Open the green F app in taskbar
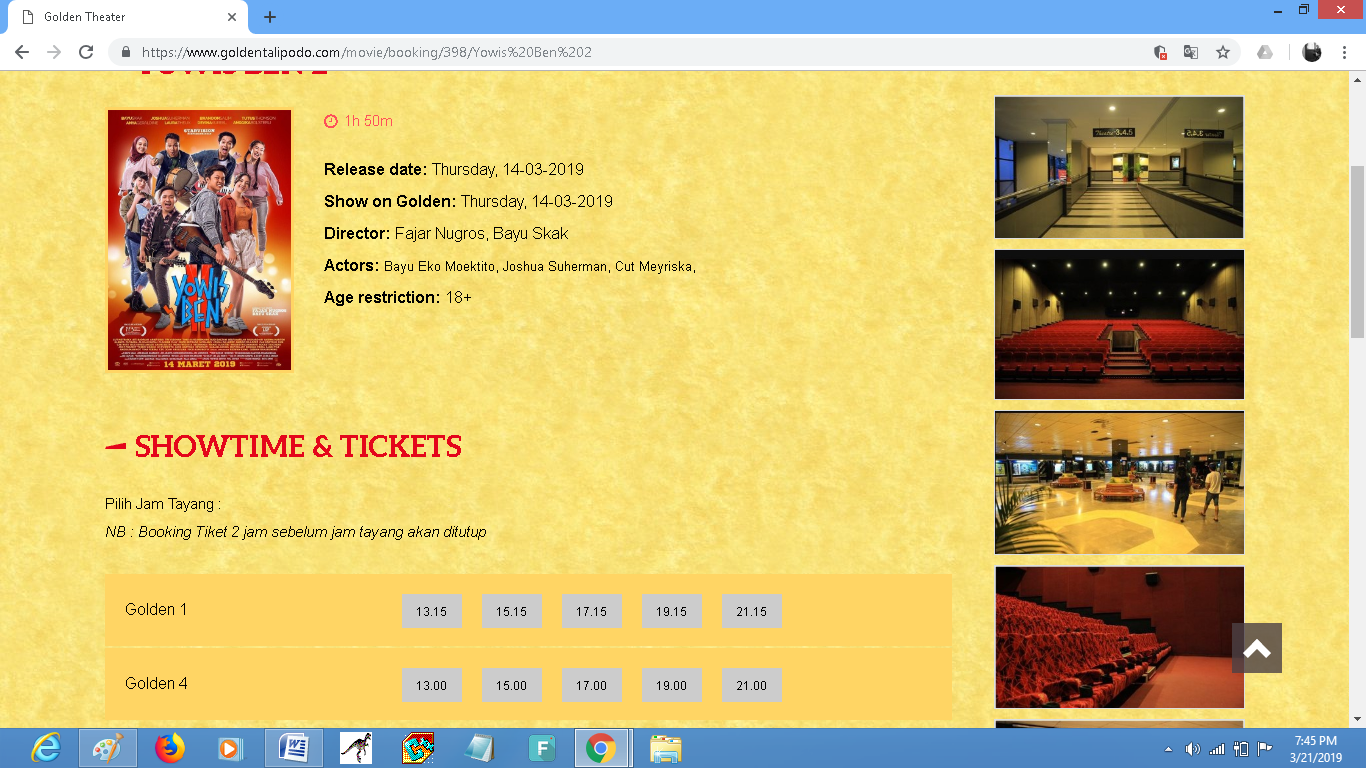This screenshot has height=768, width=1366. (x=541, y=748)
